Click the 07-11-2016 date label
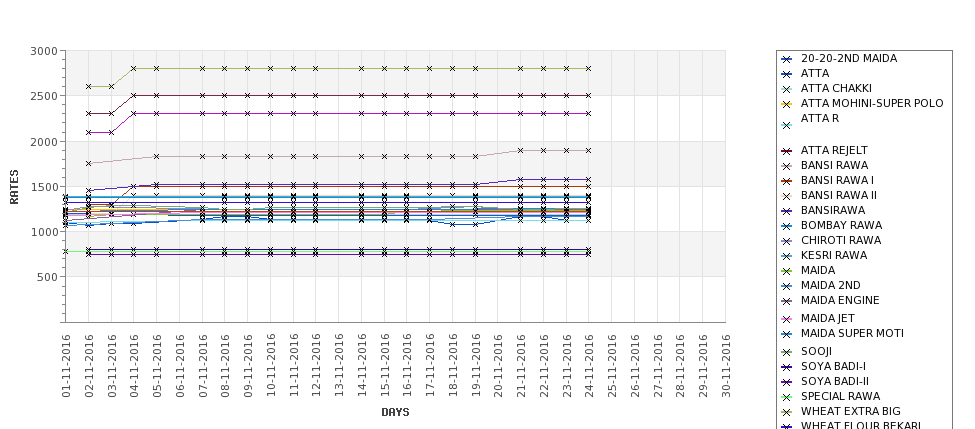 coord(203,366)
